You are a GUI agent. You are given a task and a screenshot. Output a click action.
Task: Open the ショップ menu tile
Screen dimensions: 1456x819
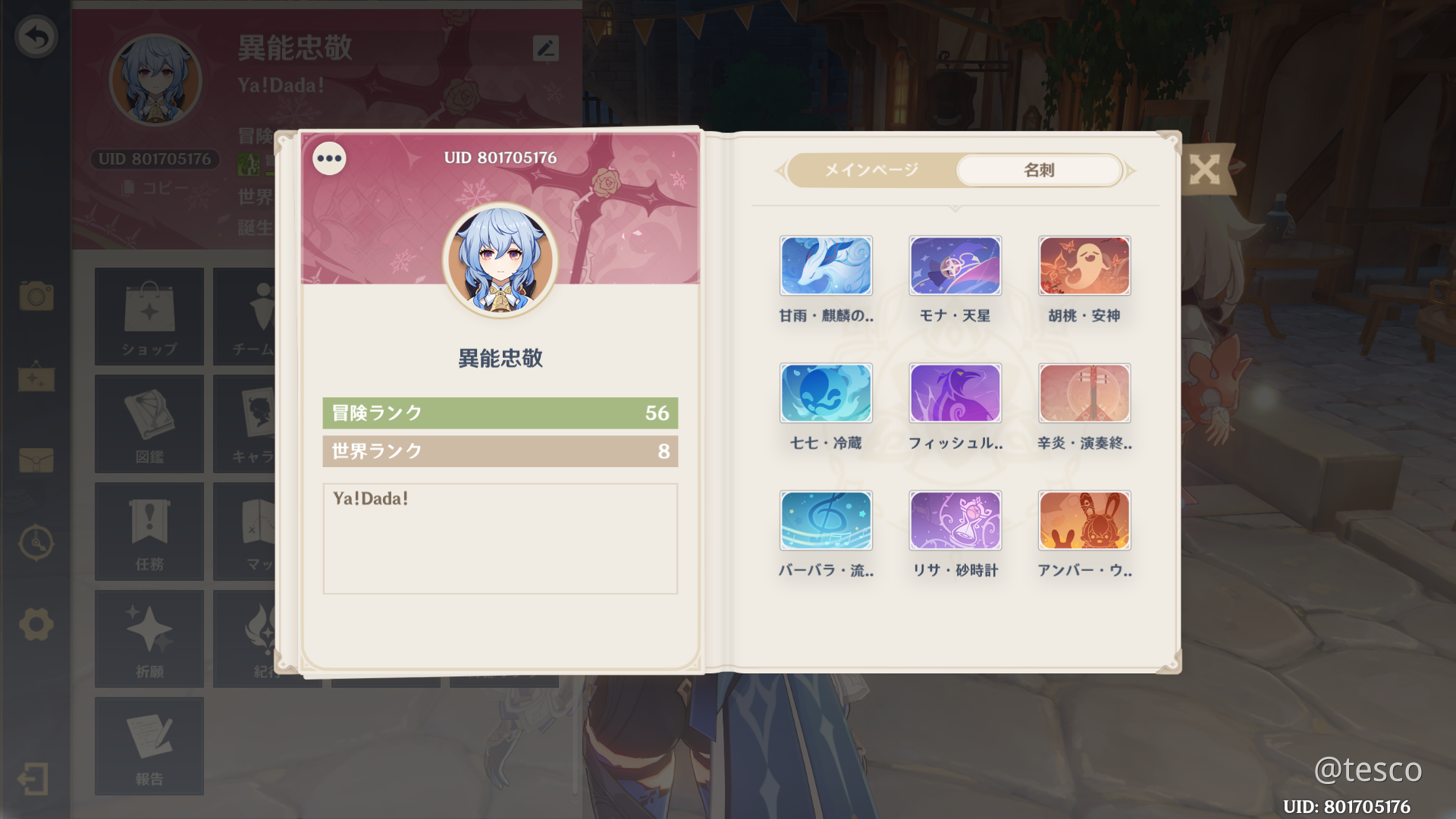[x=149, y=316]
